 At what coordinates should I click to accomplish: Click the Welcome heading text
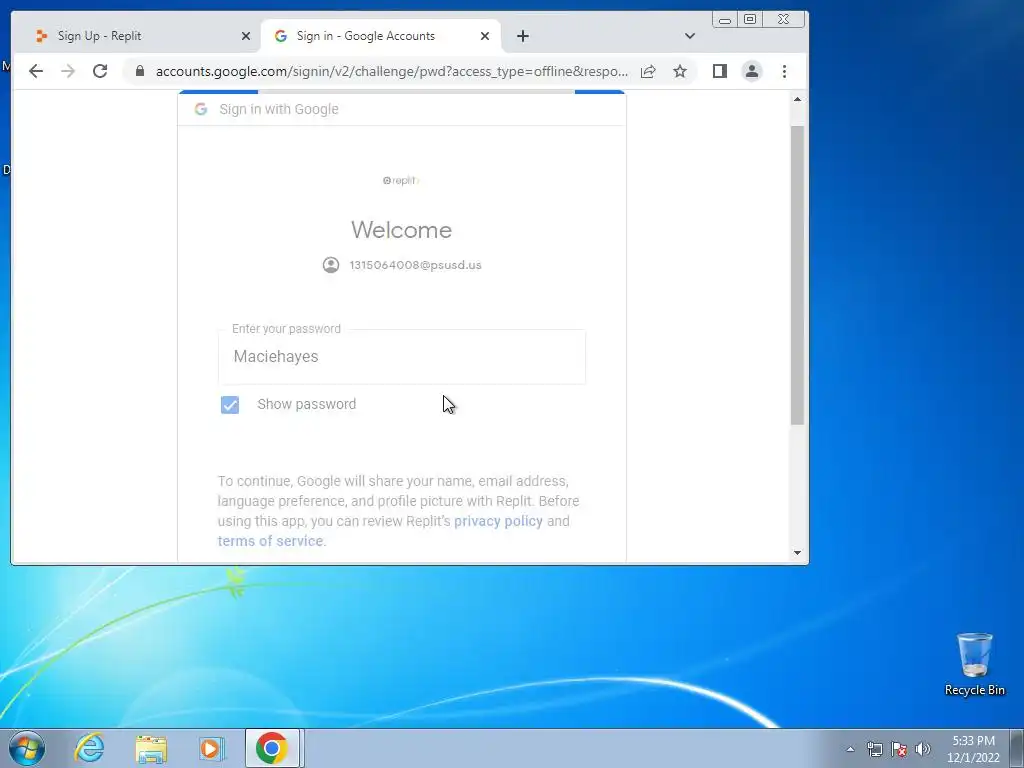pyautogui.click(x=402, y=230)
